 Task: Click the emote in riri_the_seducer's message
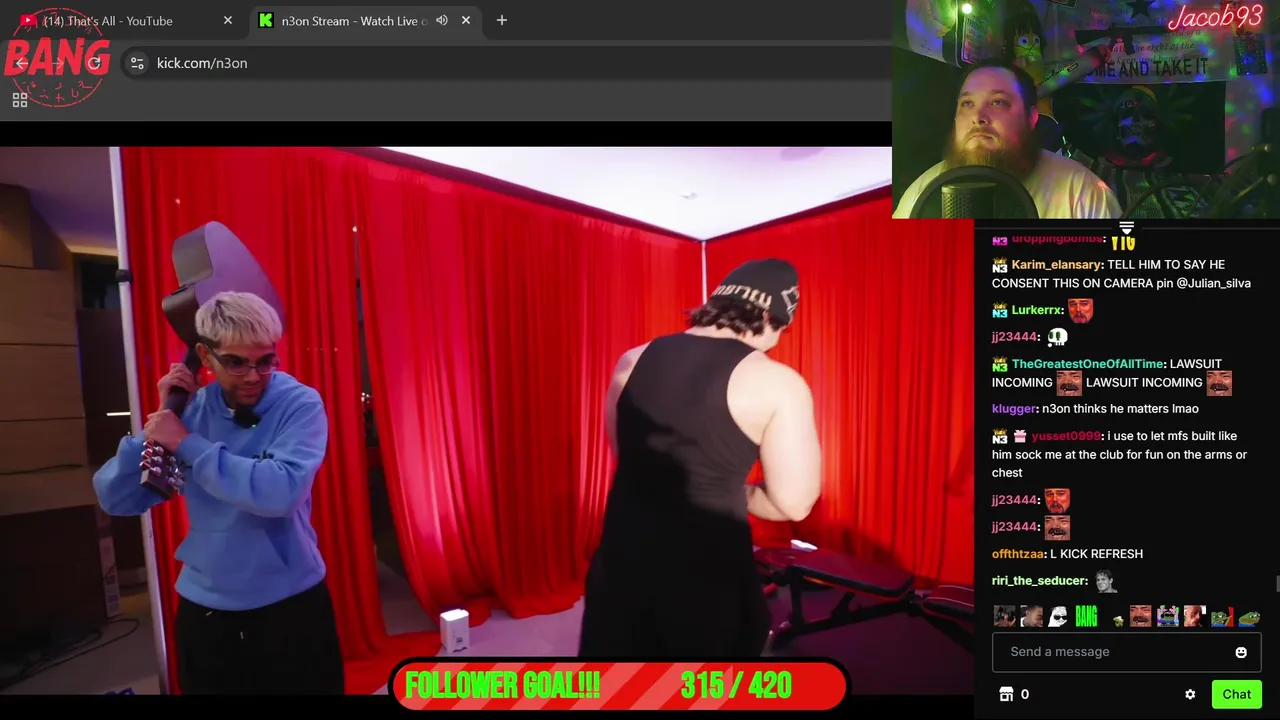pyautogui.click(x=1104, y=581)
